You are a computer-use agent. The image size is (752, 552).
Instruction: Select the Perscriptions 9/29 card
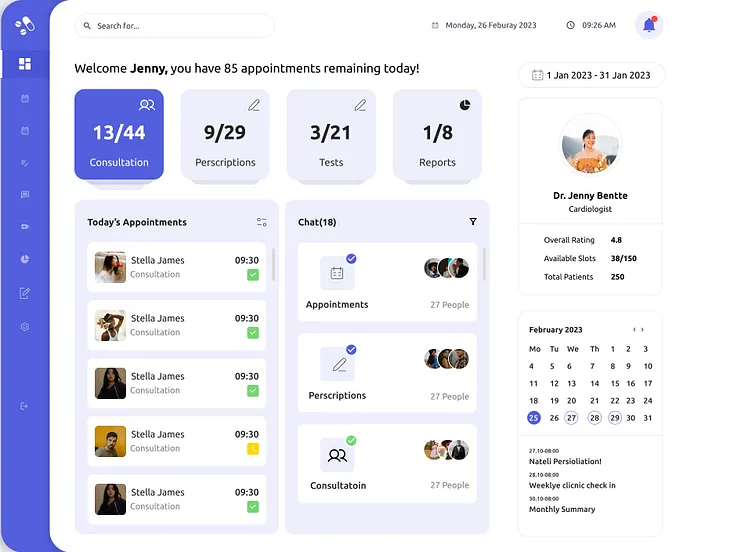pyautogui.click(x=225, y=134)
